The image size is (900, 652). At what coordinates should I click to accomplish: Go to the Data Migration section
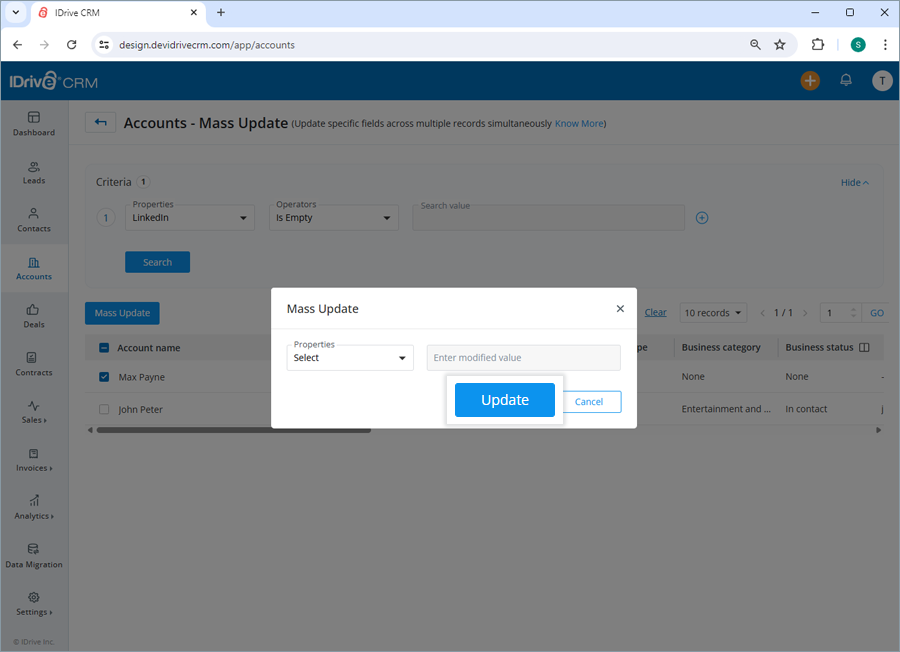[x=33, y=557]
